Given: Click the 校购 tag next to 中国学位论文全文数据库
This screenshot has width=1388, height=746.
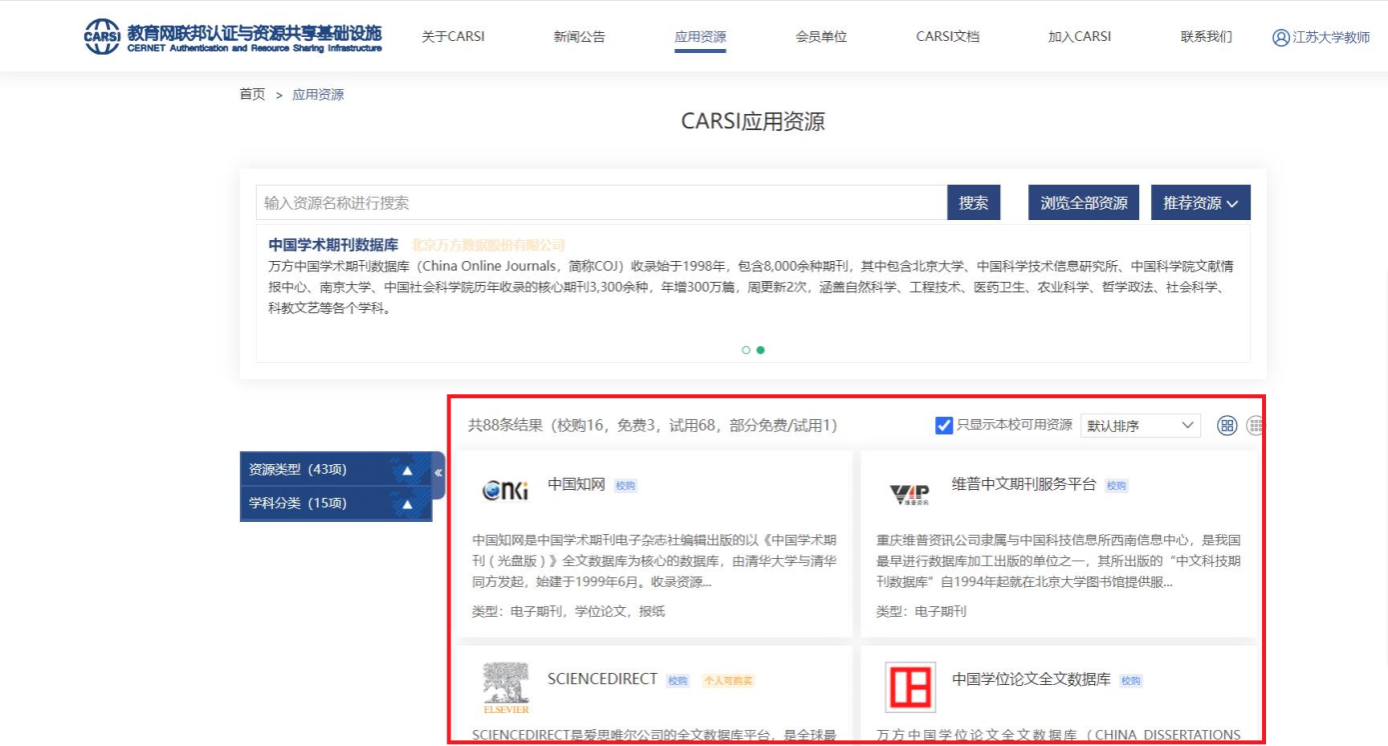Looking at the screenshot, I should (x=1131, y=681).
